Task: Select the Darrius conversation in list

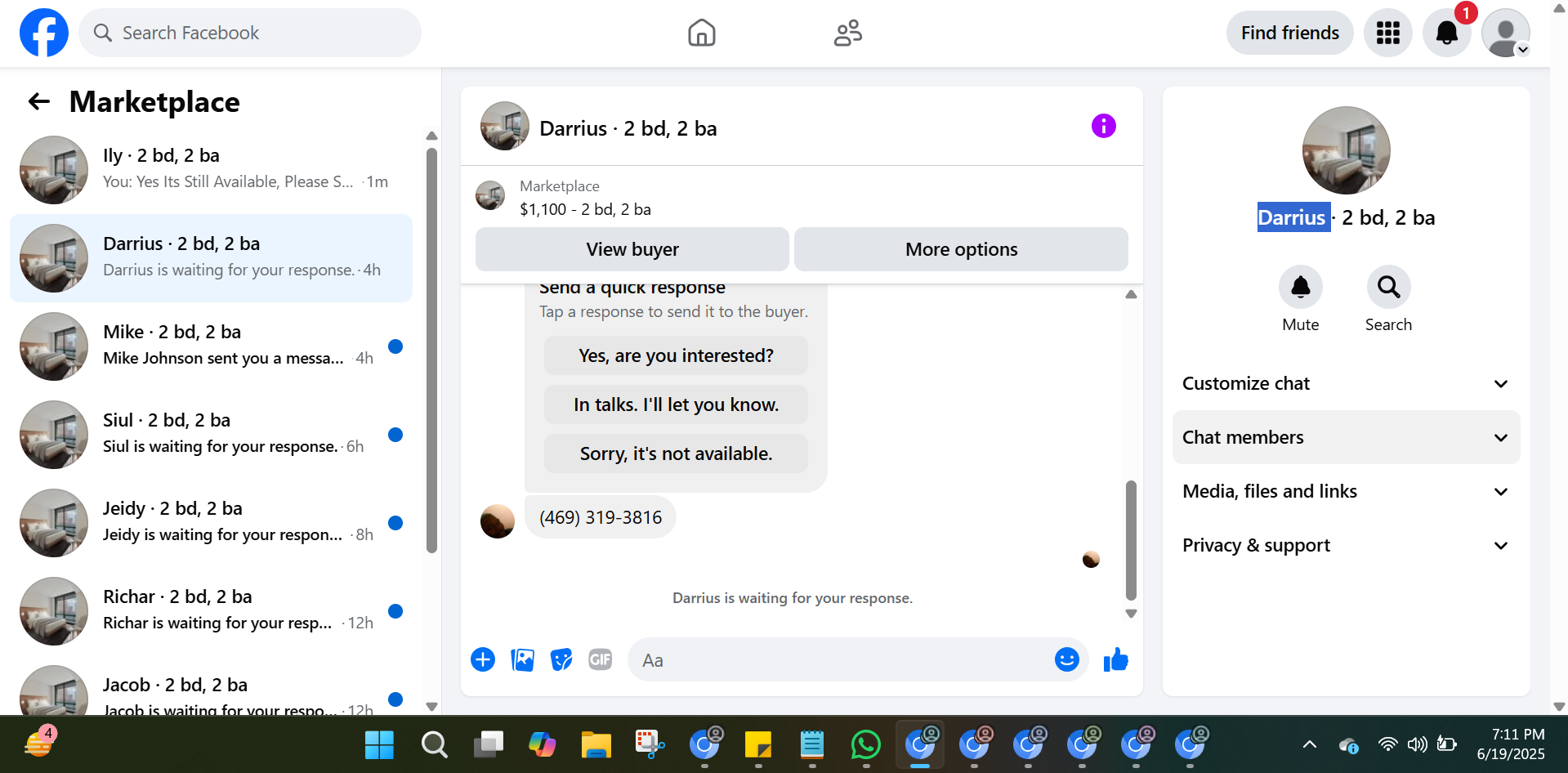Action: click(x=212, y=258)
